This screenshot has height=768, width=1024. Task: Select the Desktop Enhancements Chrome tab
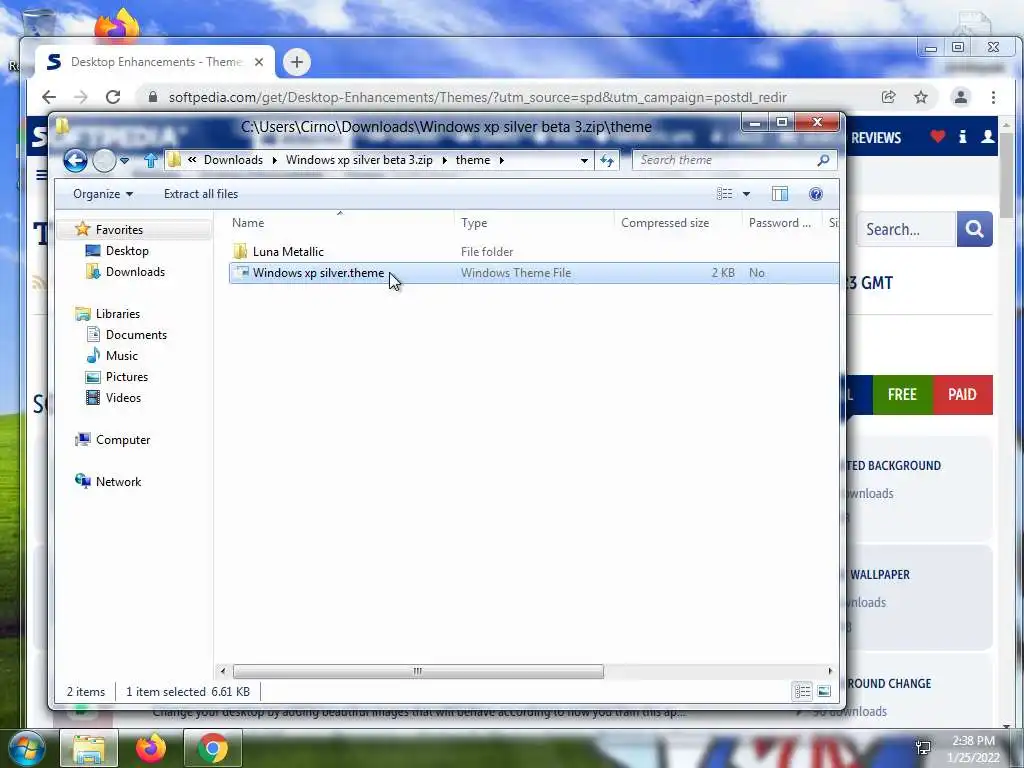click(155, 62)
